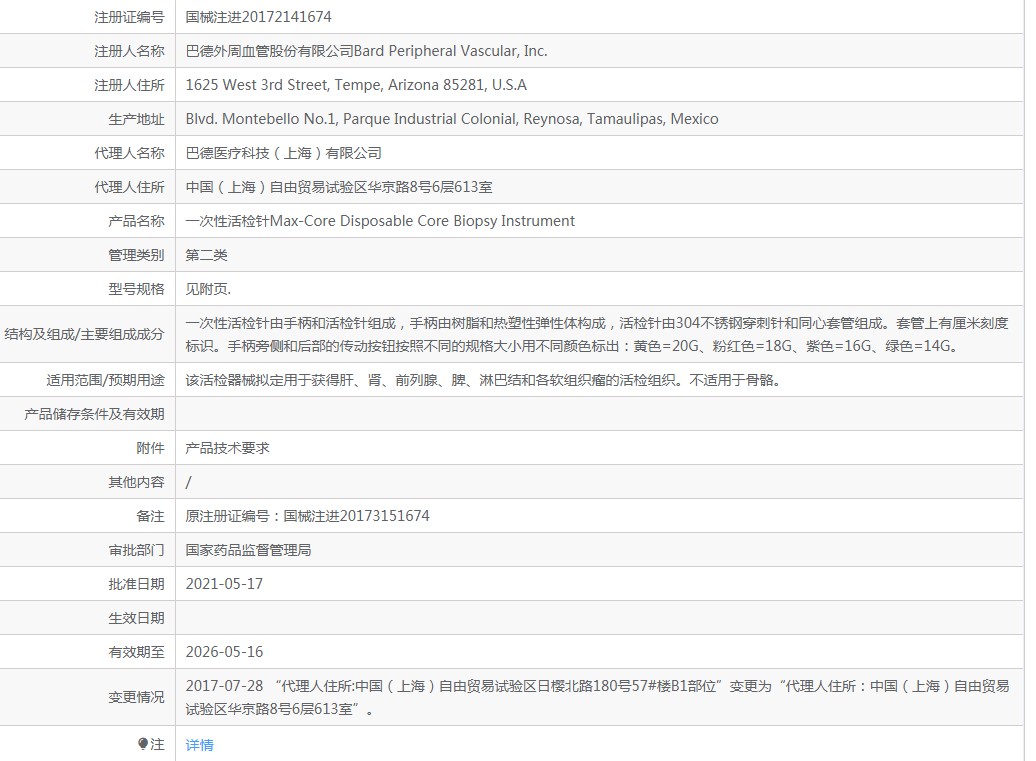Click the change record dated 2017-07-28
The image size is (1036, 761).
pos(597,698)
